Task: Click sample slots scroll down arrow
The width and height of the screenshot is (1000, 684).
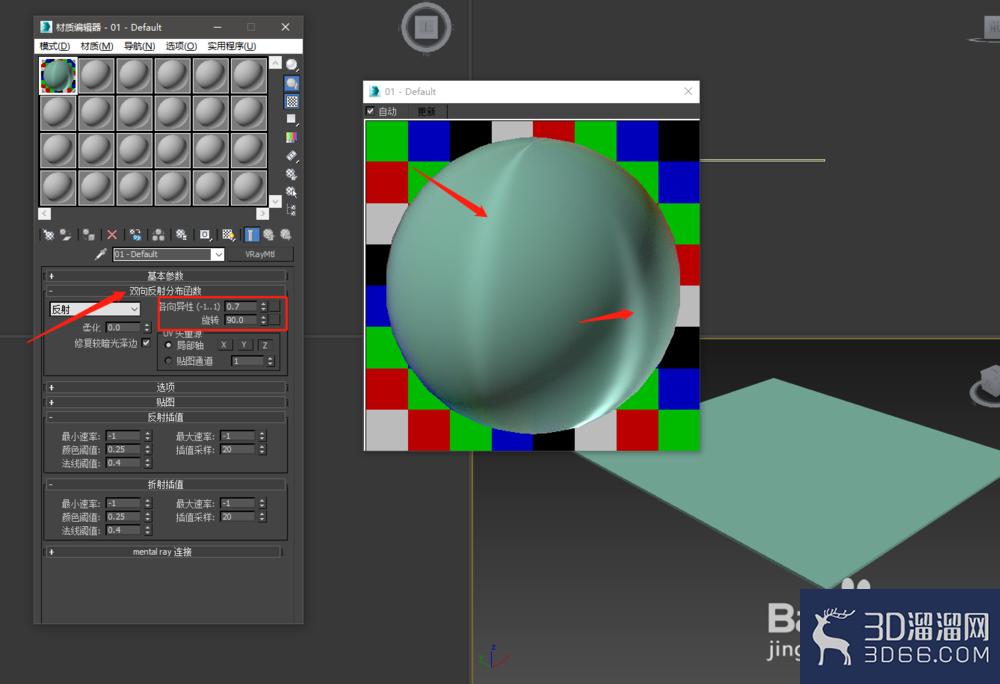Action: pyautogui.click(x=276, y=201)
